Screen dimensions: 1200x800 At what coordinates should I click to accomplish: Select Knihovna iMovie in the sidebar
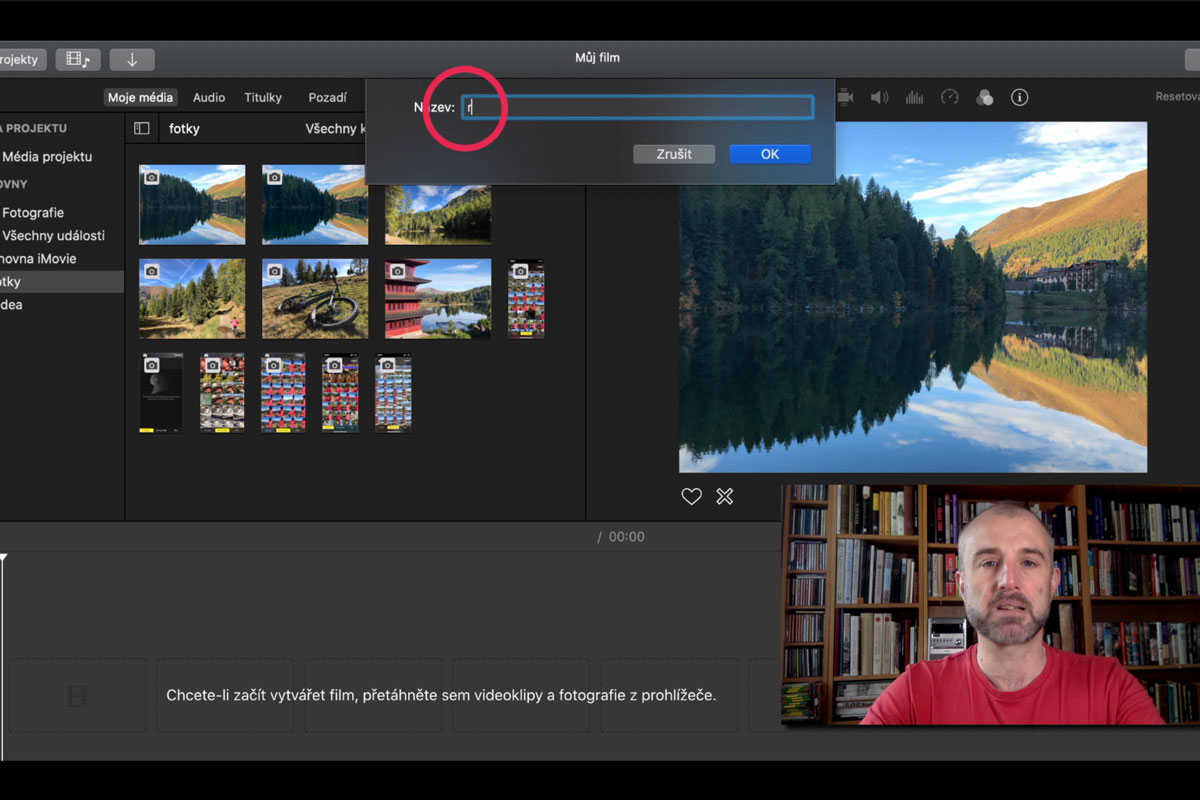[x=38, y=258]
